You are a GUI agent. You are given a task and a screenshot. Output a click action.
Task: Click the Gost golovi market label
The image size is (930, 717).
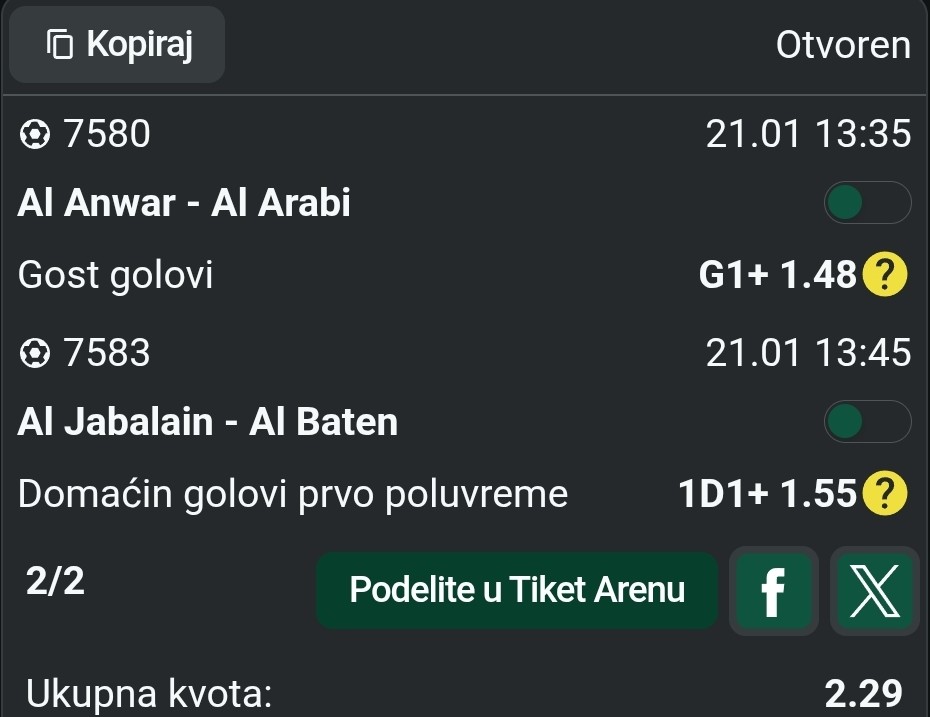116,275
